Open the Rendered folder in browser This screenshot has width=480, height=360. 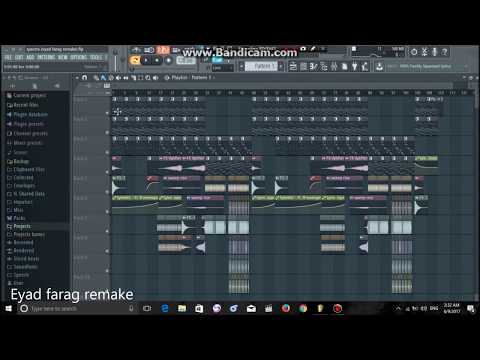pyautogui.click(x=21, y=250)
